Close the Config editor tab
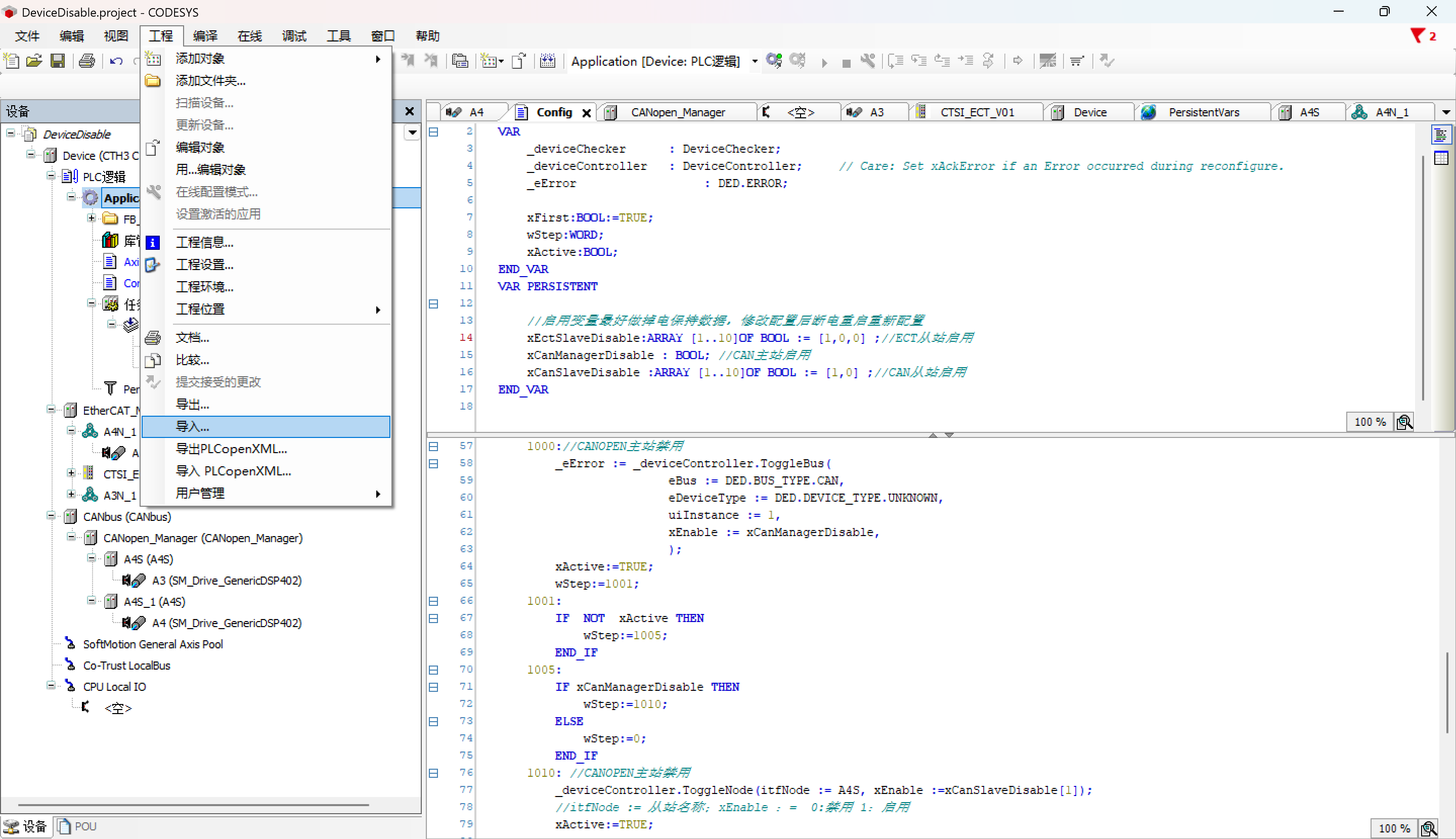The image size is (1456, 839). (x=586, y=113)
